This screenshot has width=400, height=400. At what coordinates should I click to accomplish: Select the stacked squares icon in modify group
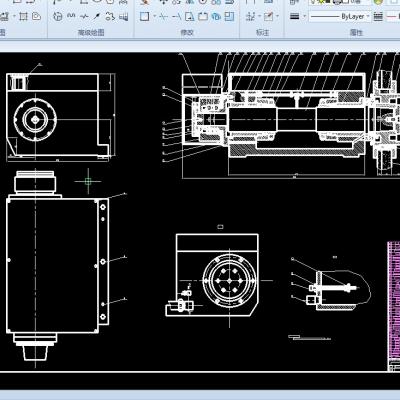(x=229, y=16)
